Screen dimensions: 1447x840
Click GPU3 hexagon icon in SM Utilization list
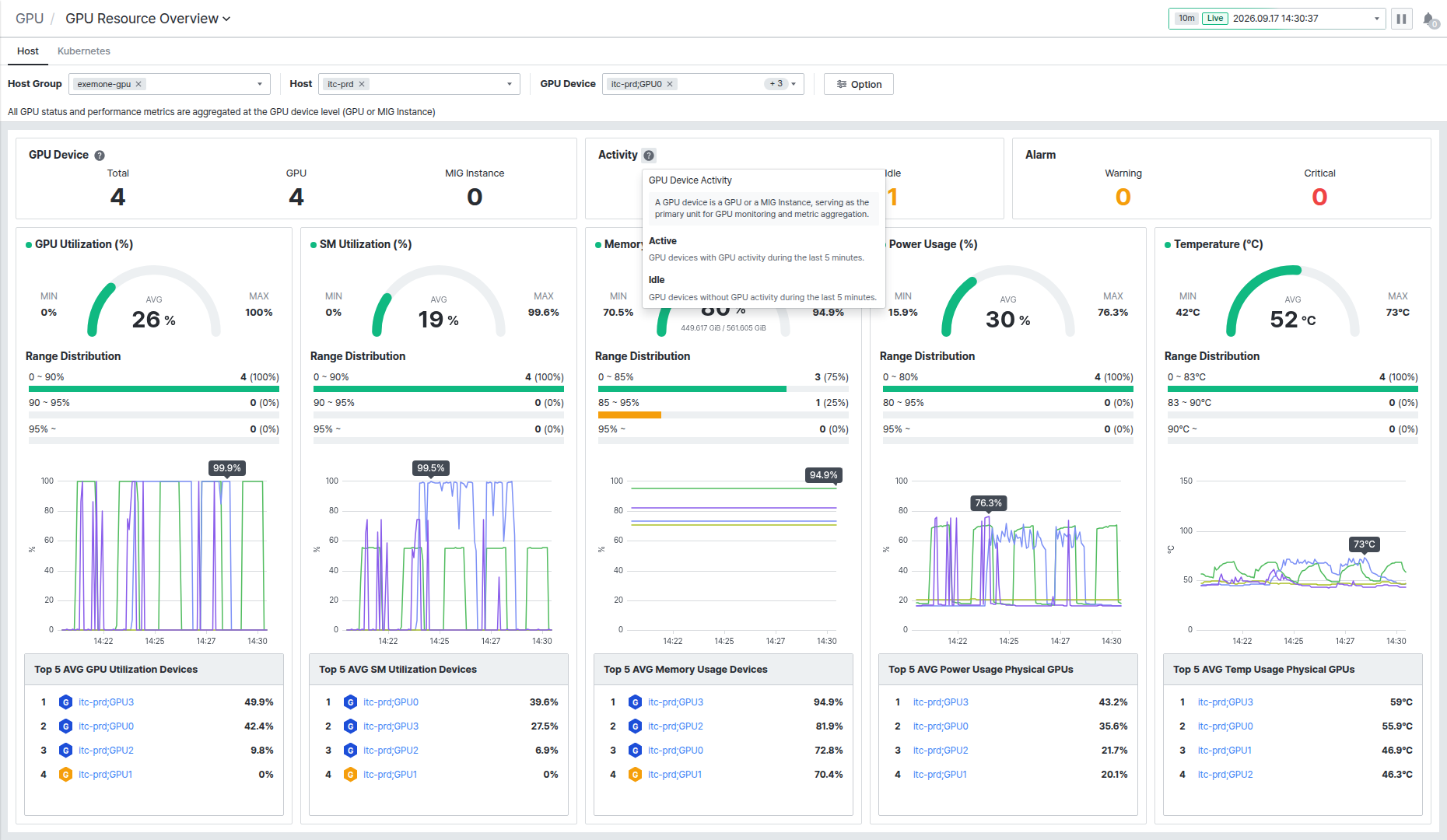tap(350, 726)
